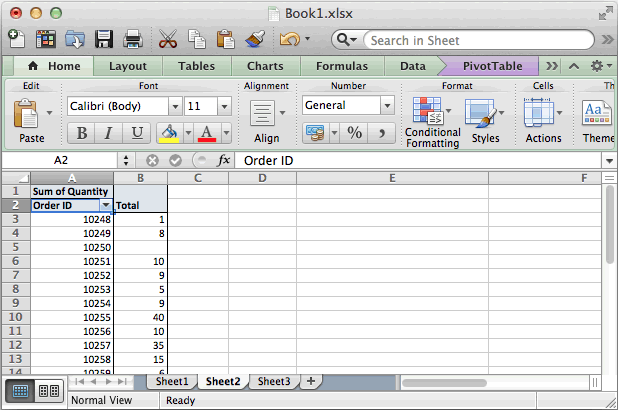
Task: Print using the printer icon
Action: (x=133, y=39)
